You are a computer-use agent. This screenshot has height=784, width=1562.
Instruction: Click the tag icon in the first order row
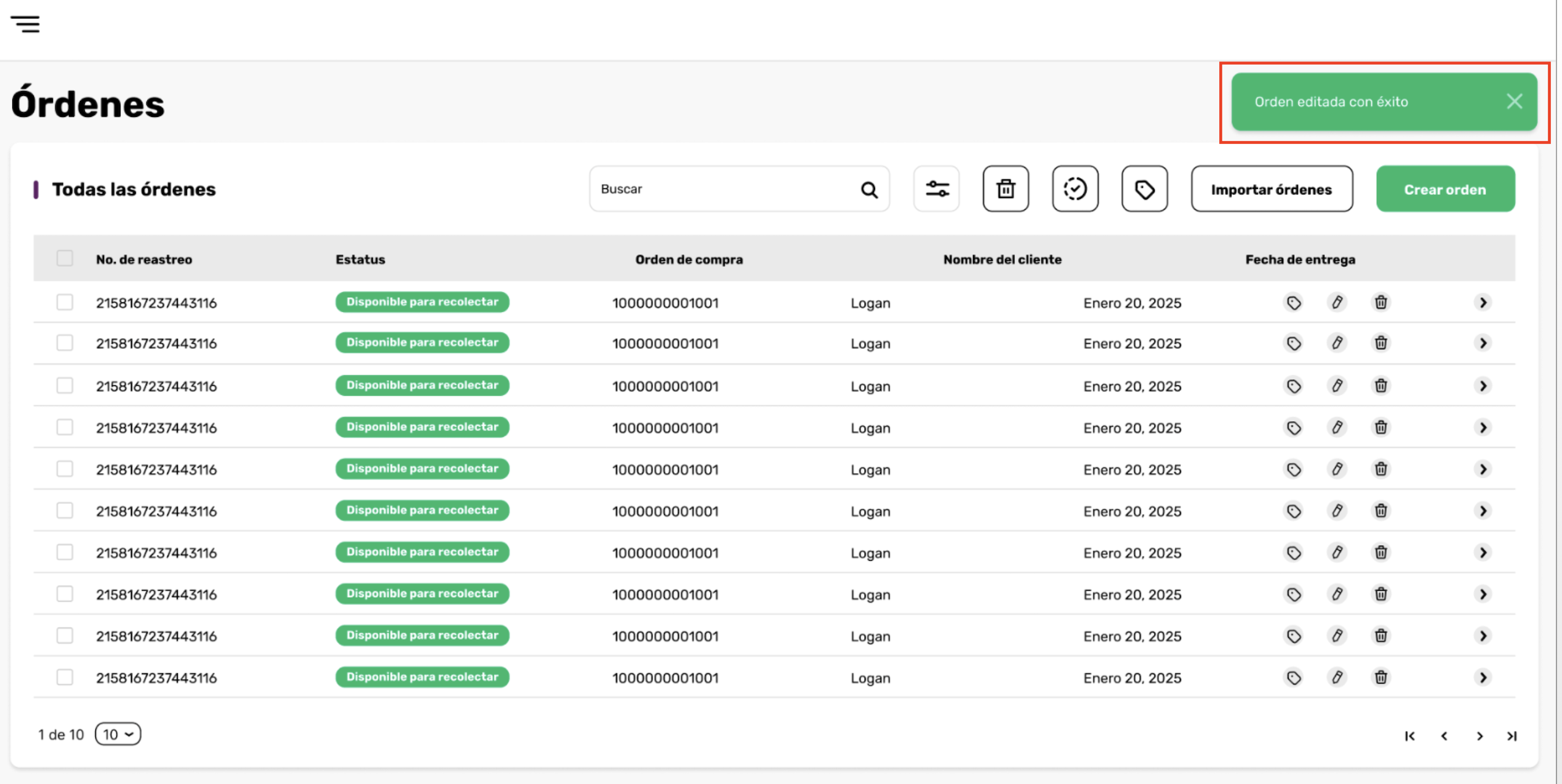1294,303
